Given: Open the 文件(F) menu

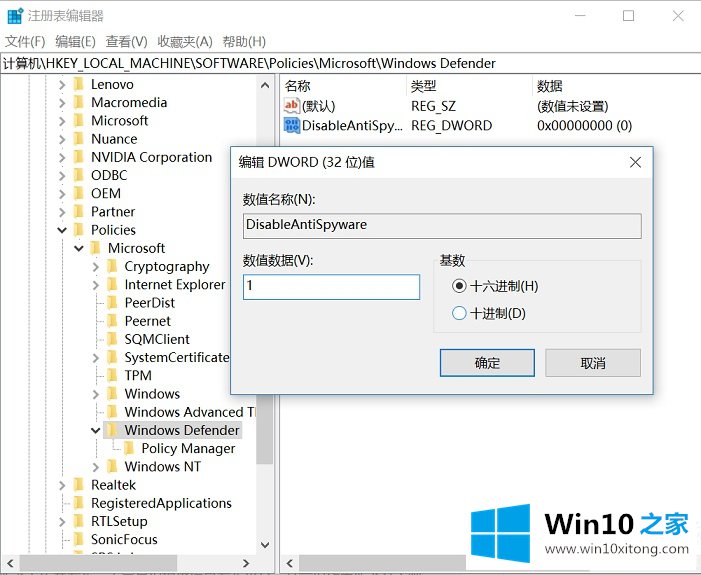Looking at the screenshot, I should 25,42.
